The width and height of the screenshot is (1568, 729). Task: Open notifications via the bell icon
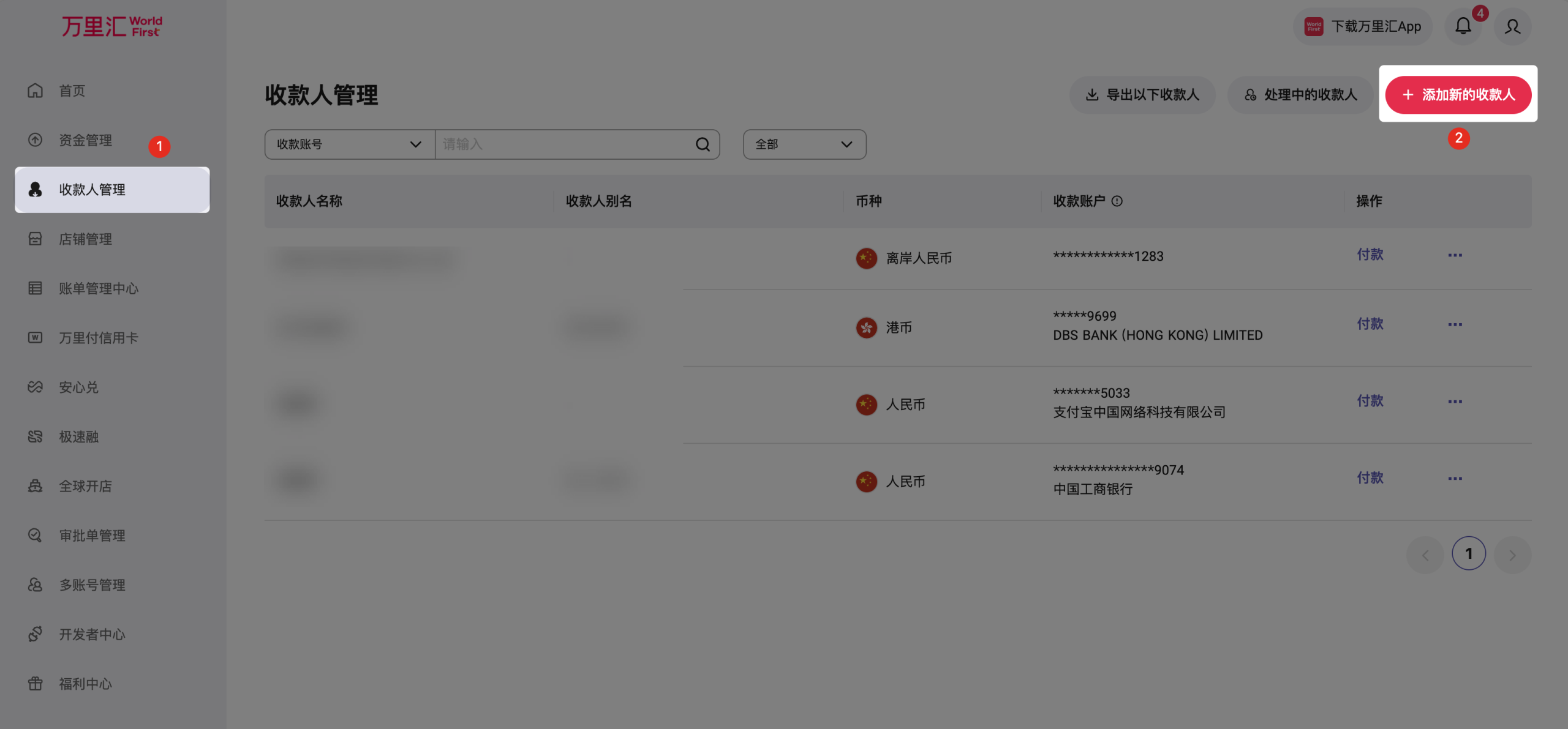(1463, 26)
